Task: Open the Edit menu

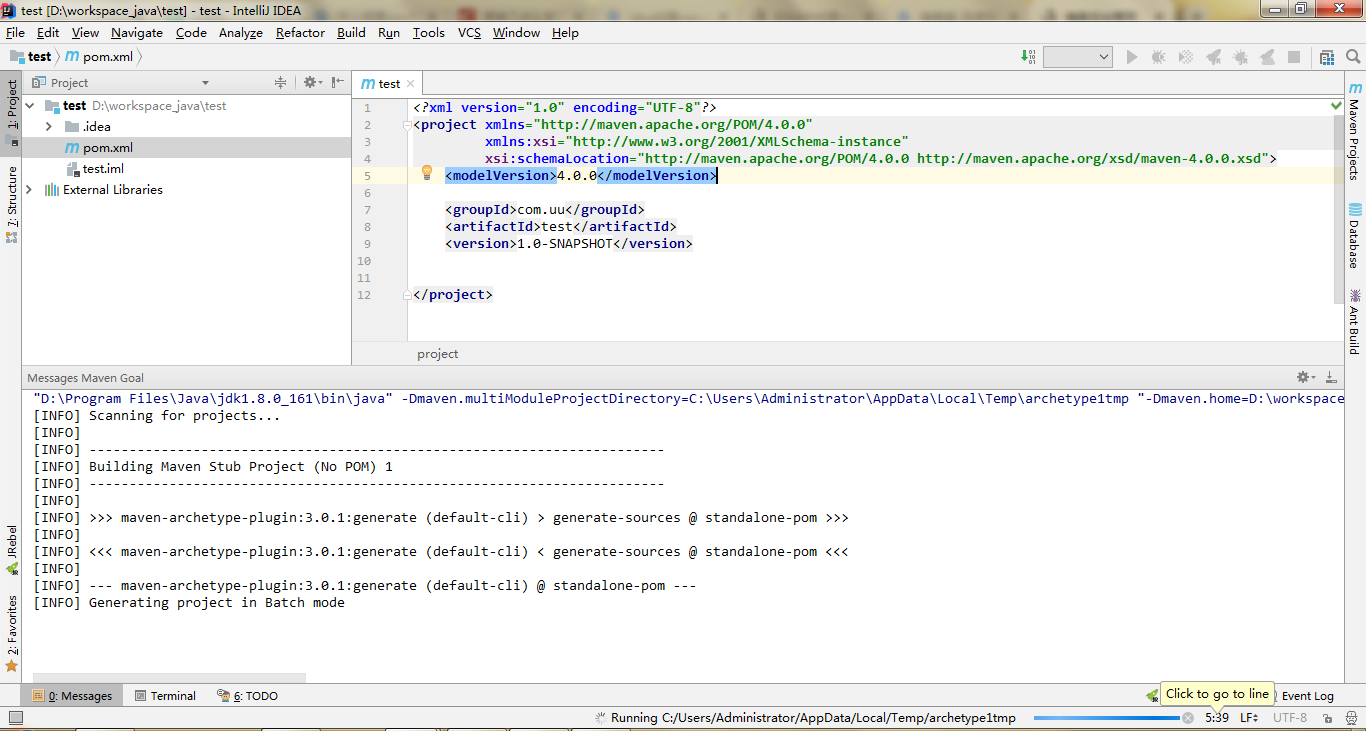Action: click(x=48, y=32)
